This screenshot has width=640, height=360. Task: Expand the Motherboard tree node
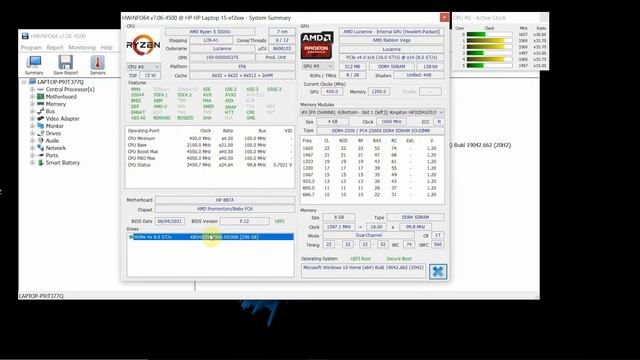point(32,97)
